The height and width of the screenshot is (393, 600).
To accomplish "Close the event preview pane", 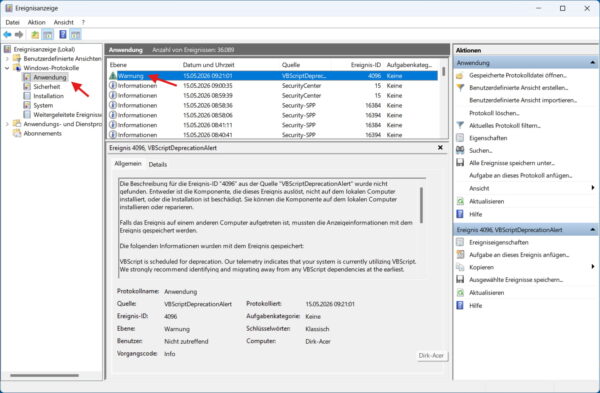I will click(440, 148).
